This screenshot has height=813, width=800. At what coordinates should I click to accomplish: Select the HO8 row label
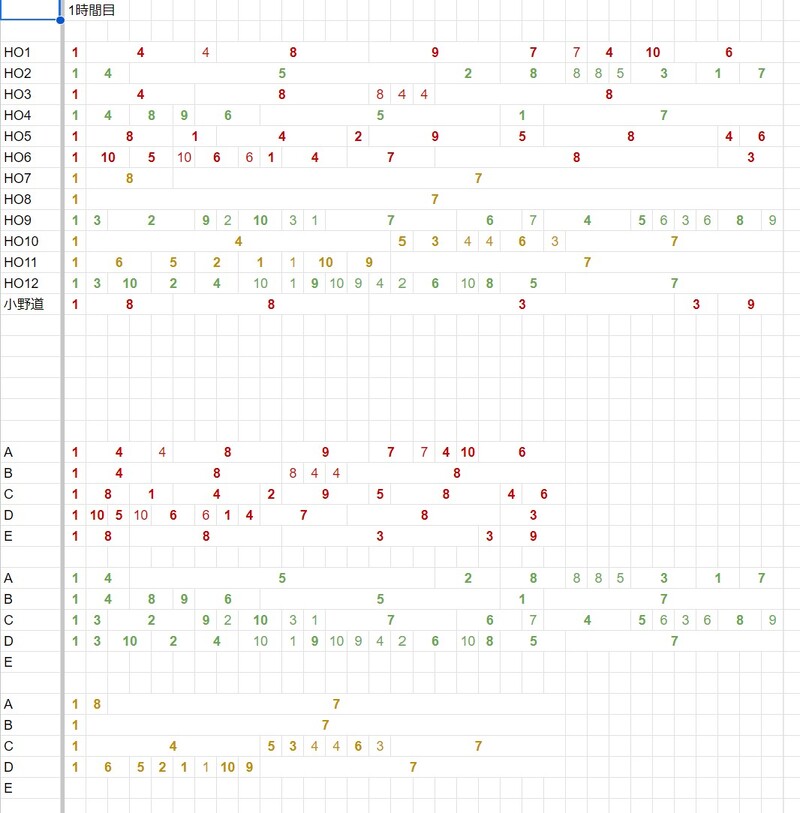click(17, 199)
